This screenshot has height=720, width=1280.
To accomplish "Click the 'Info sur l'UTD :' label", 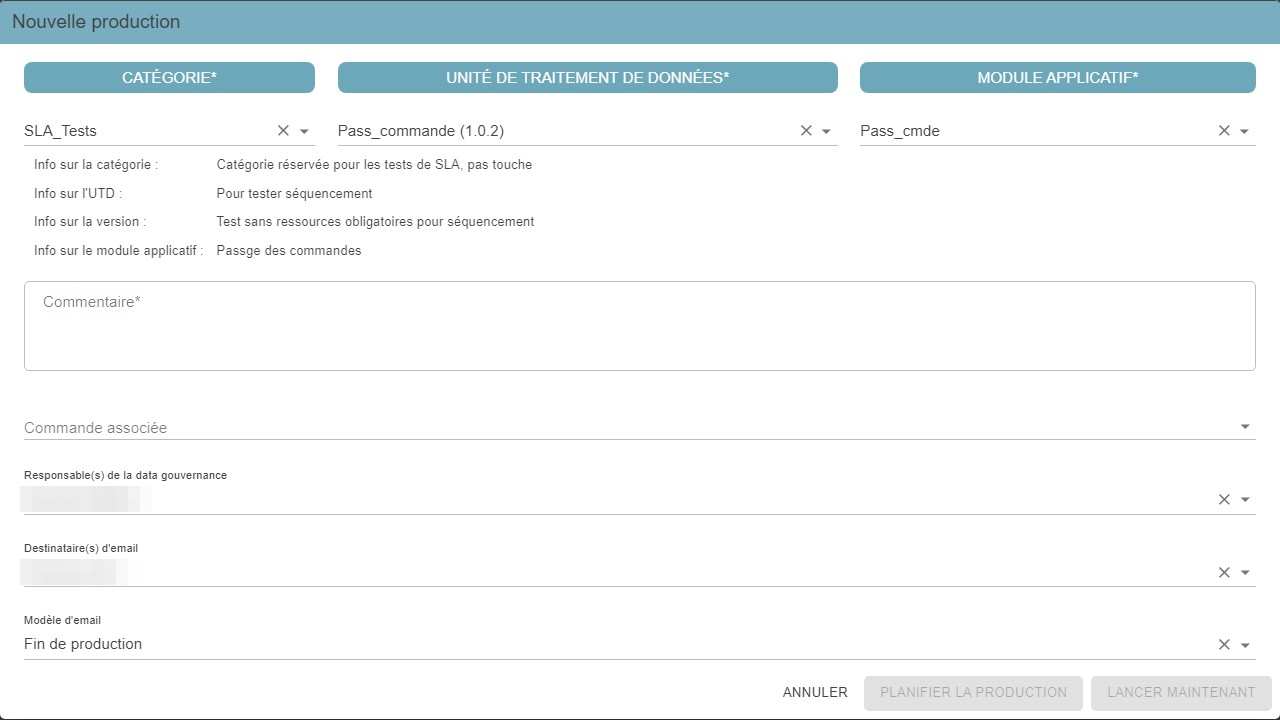I will click(x=78, y=194).
